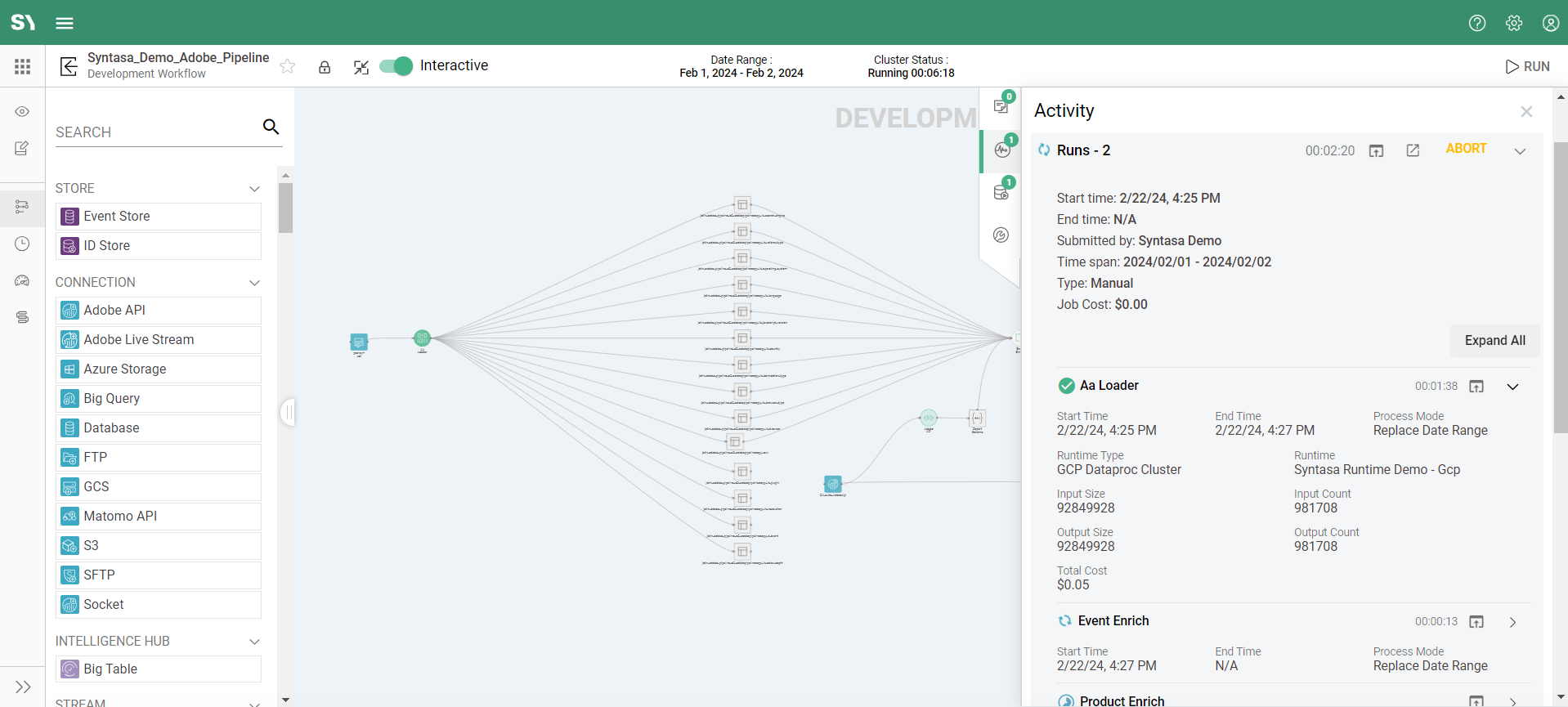Click the lock icon in the workflow toolbar
This screenshot has width=1568, height=707.
[x=325, y=67]
